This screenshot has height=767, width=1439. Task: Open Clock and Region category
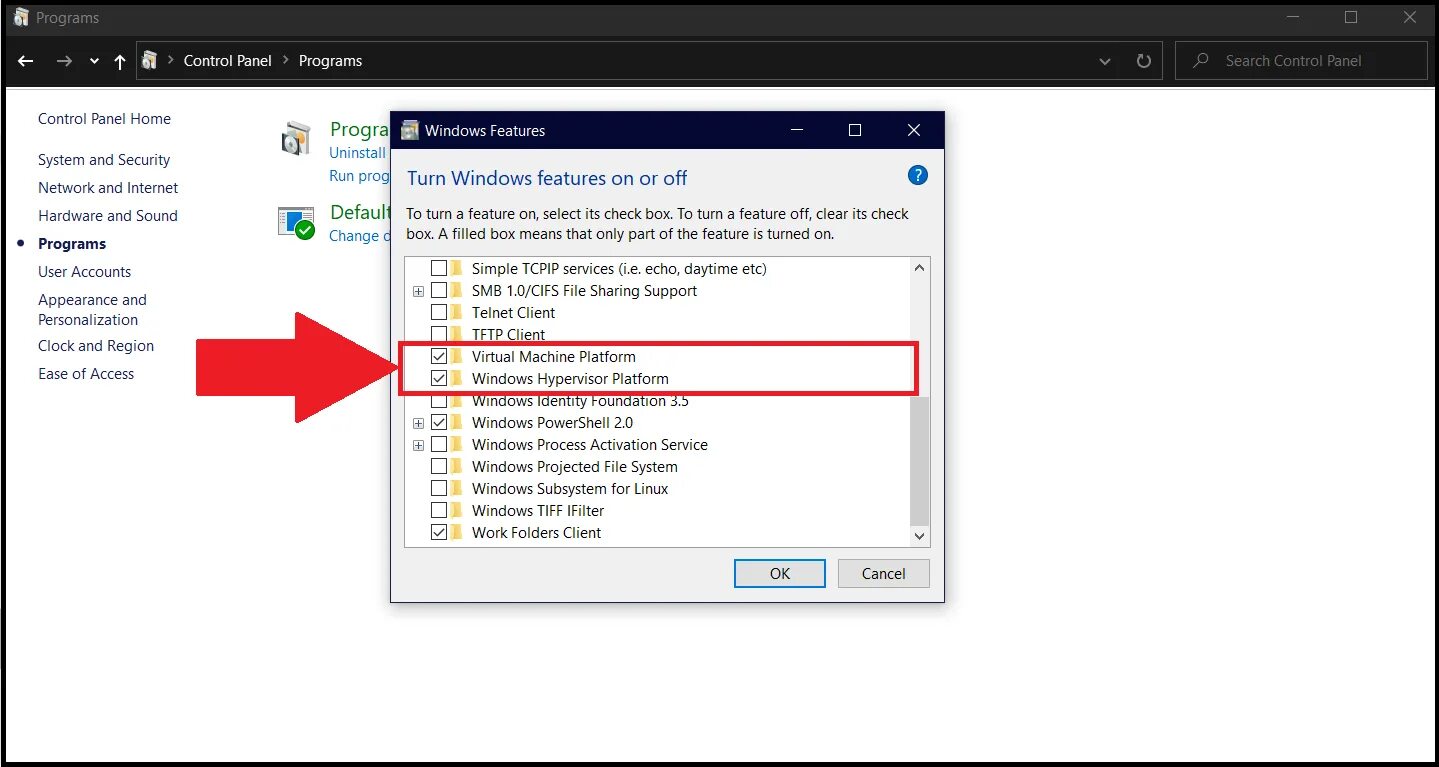coord(96,346)
